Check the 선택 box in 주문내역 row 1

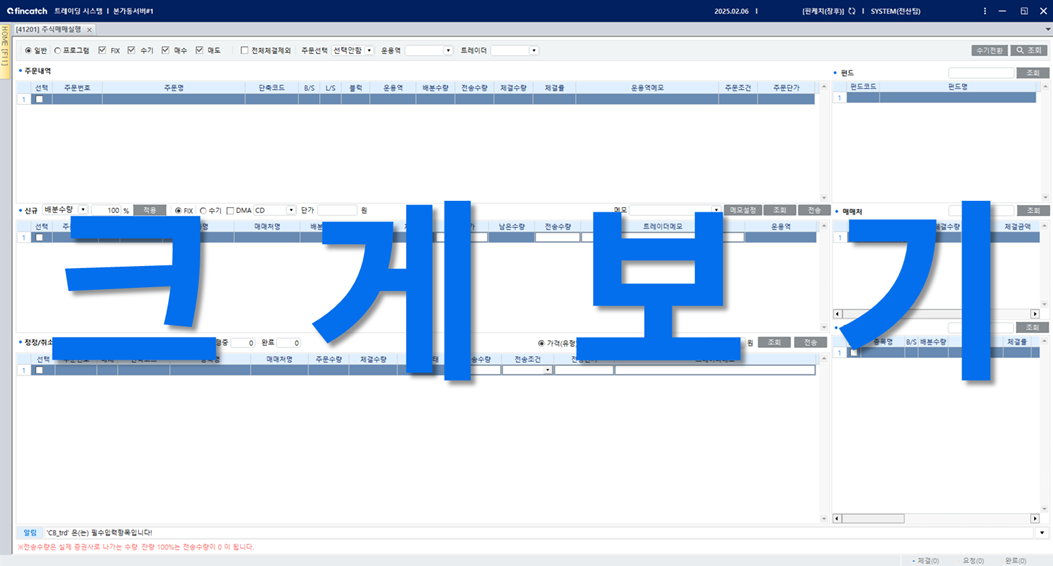tap(39, 99)
